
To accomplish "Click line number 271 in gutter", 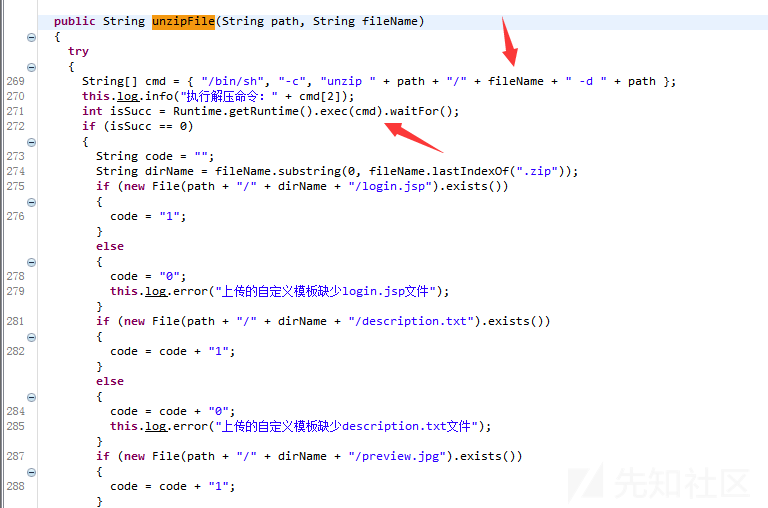I will [x=15, y=111].
